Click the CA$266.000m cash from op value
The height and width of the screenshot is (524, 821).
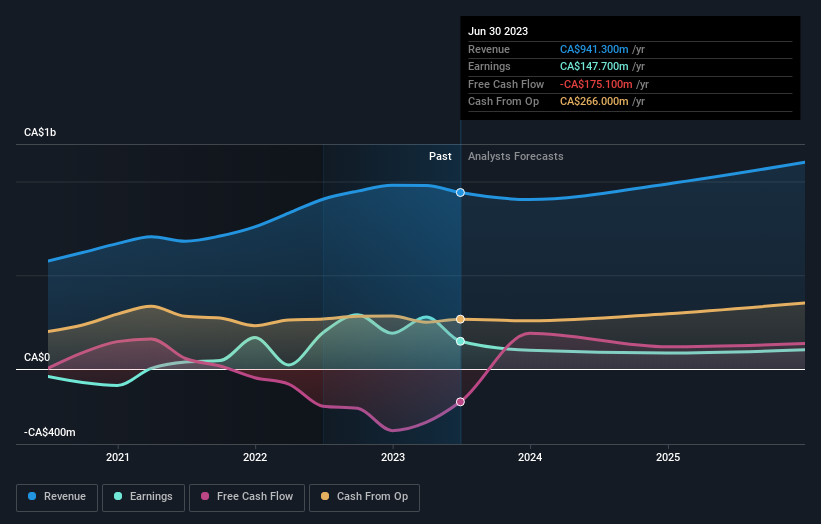pyautogui.click(x=594, y=102)
